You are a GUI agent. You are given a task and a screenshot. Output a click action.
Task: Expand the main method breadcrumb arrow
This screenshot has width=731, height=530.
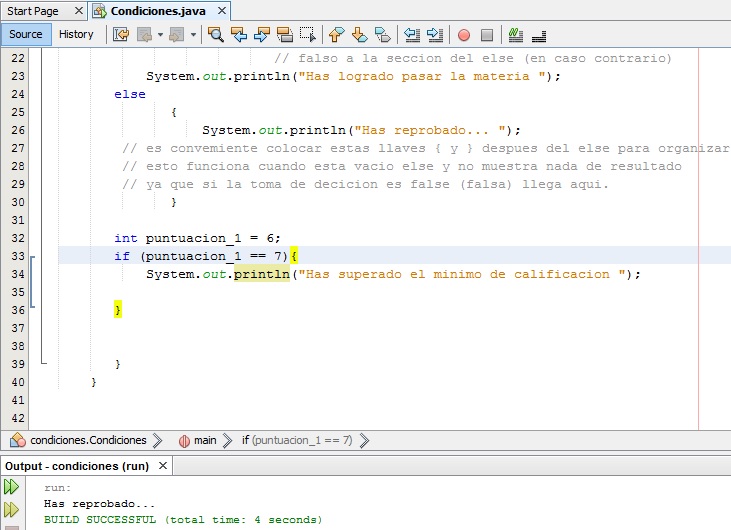point(226,440)
